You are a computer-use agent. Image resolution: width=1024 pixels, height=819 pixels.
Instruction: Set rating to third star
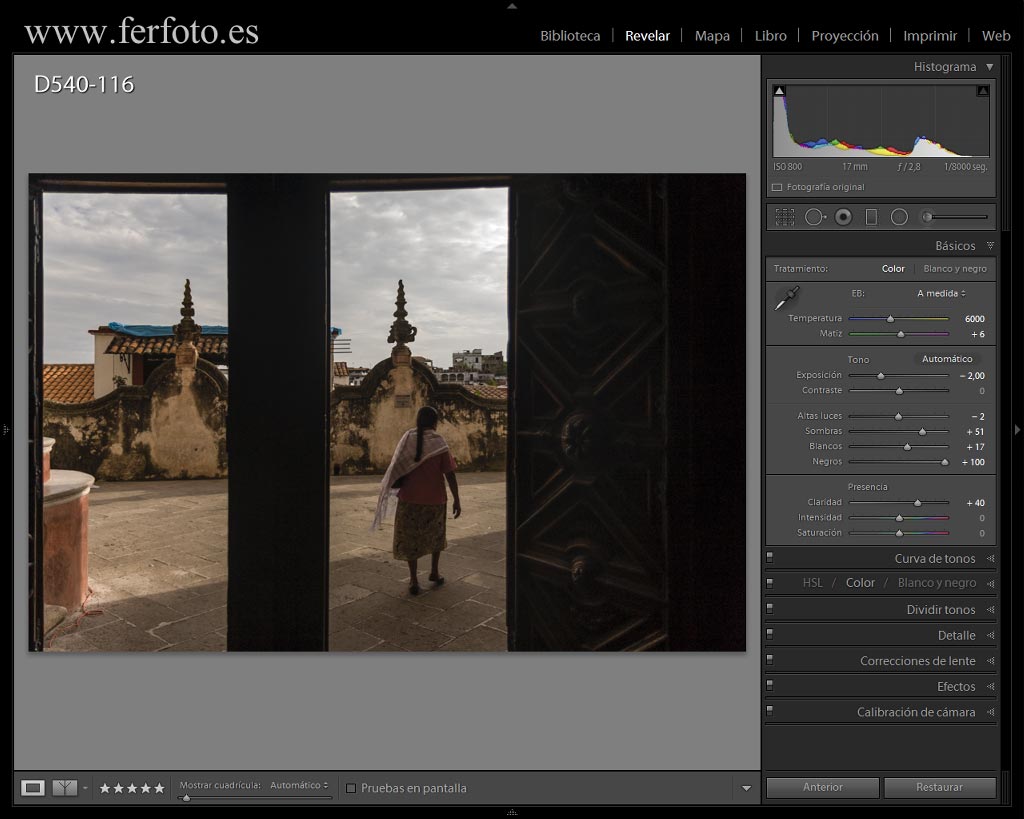132,788
